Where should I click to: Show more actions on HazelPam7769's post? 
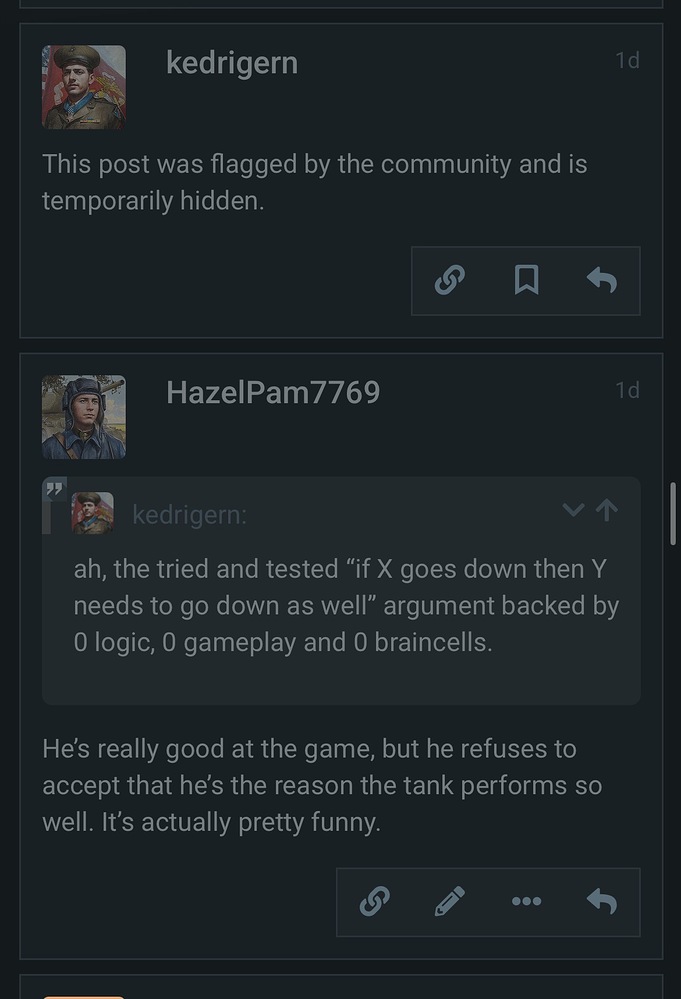(x=526, y=901)
